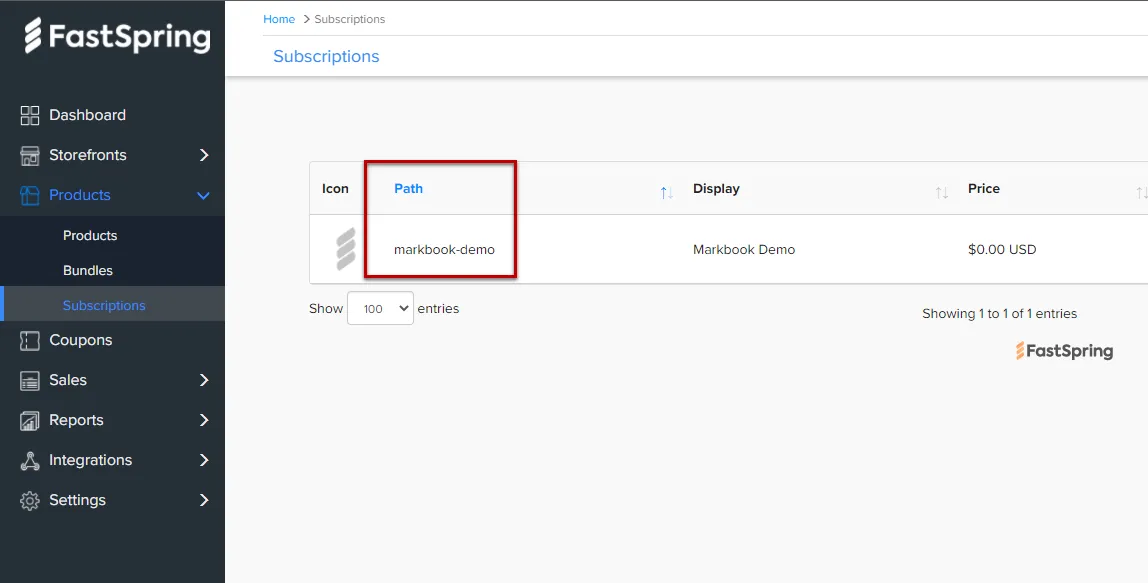Screen dimensions: 1148x583
Task: Click the Settings gear icon
Action: [x=29, y=500]
